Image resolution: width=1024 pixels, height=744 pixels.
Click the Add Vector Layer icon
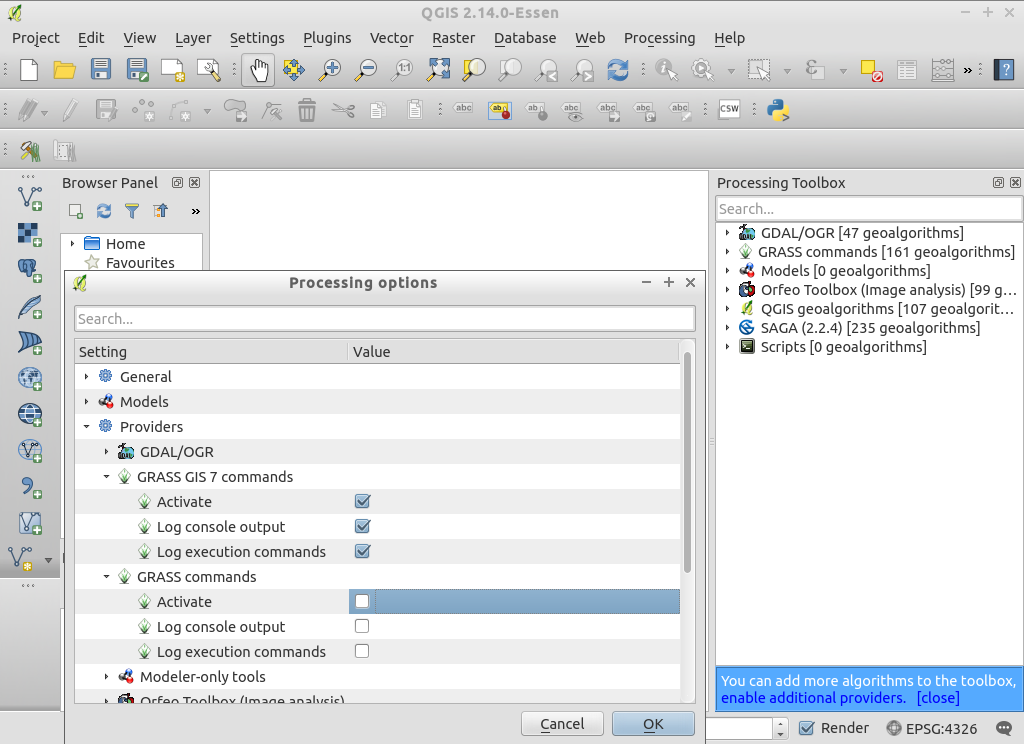click(30, 198)
